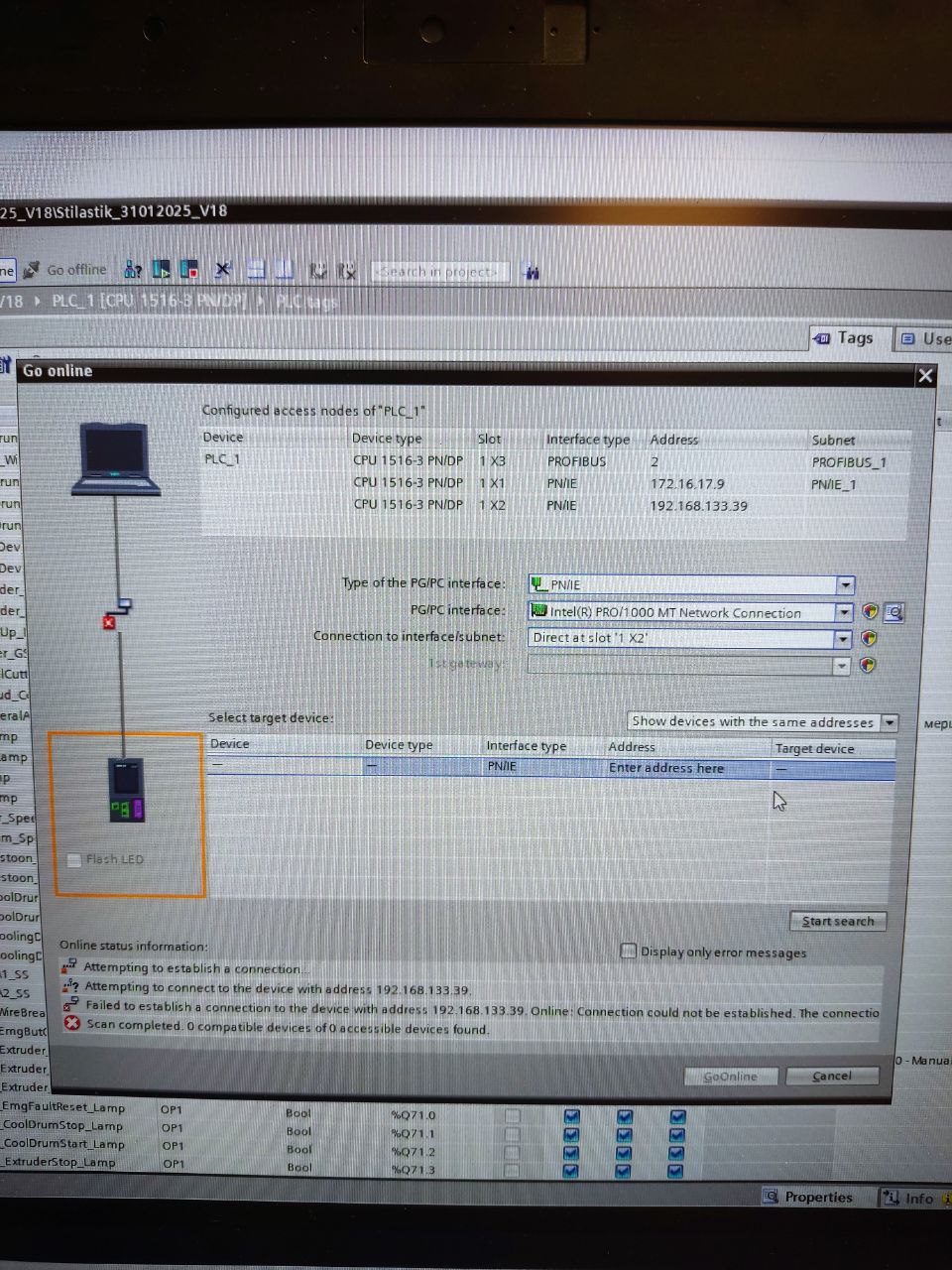The image size is (952, 1270).
Task: Open the Type of PG/PC interface dropdown
Action: [x=845, y=585]
